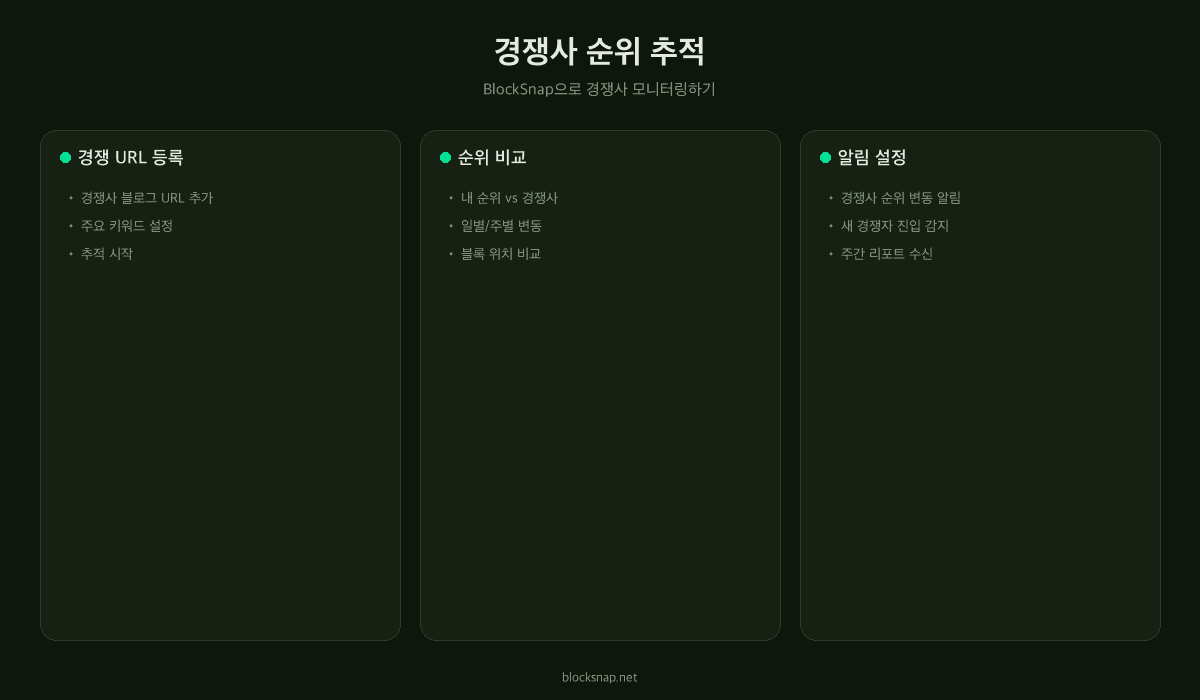1200x700 pixels.
Task: Click the bullet marker before 내 순위 vs 경쟁사
Action: click(x=450, y=198)
